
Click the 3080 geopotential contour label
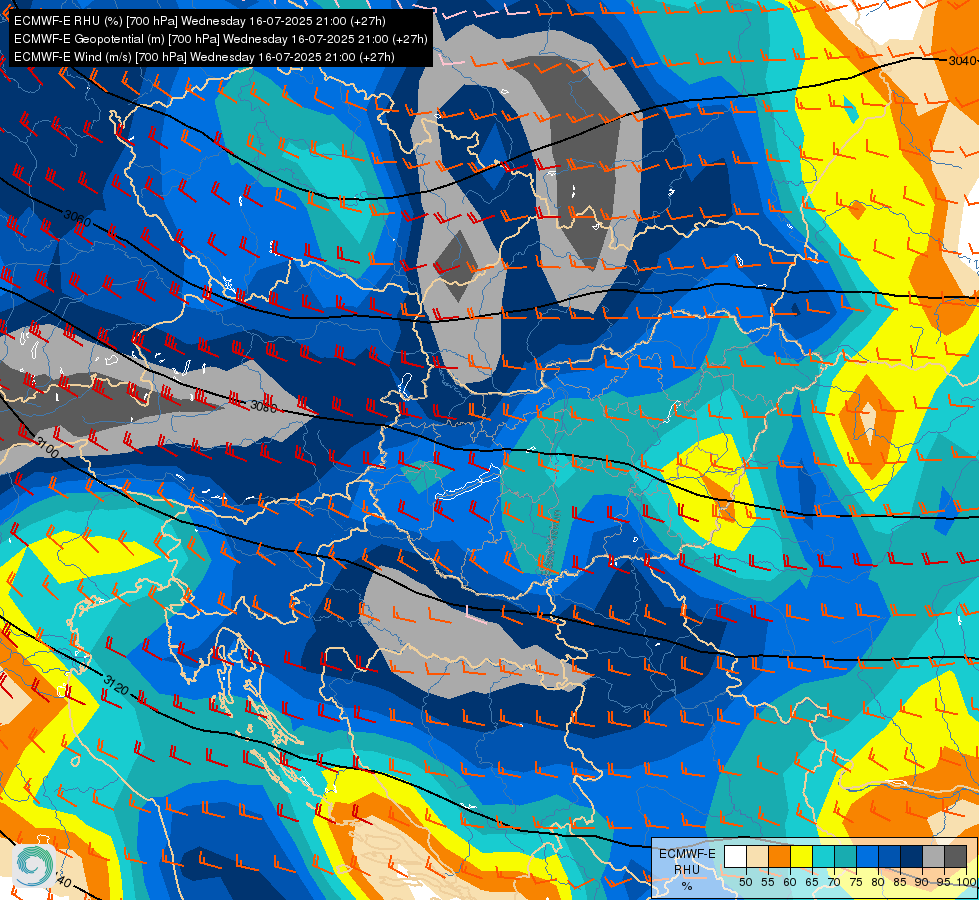coord(263,407)
